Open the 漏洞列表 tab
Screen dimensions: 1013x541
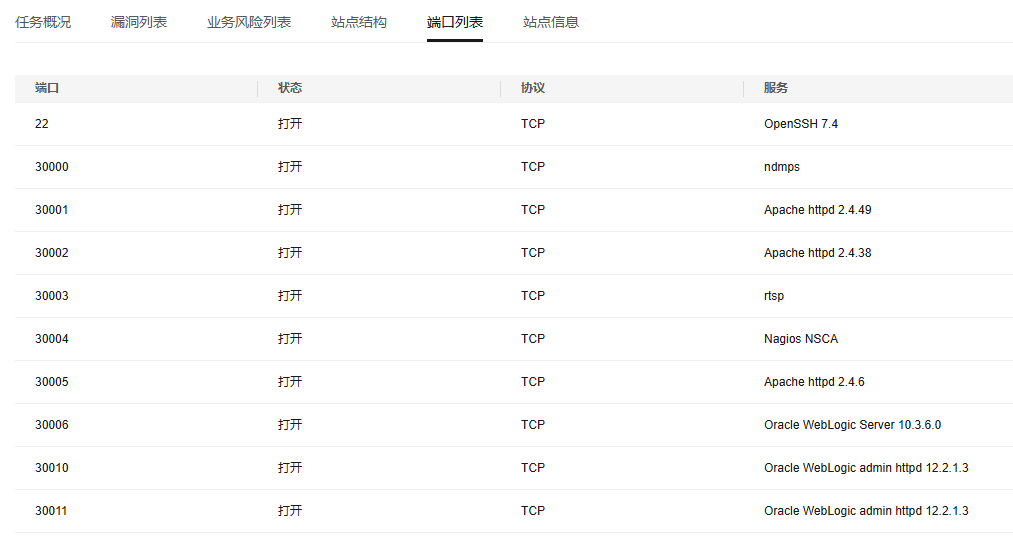[x=139, y=22]
